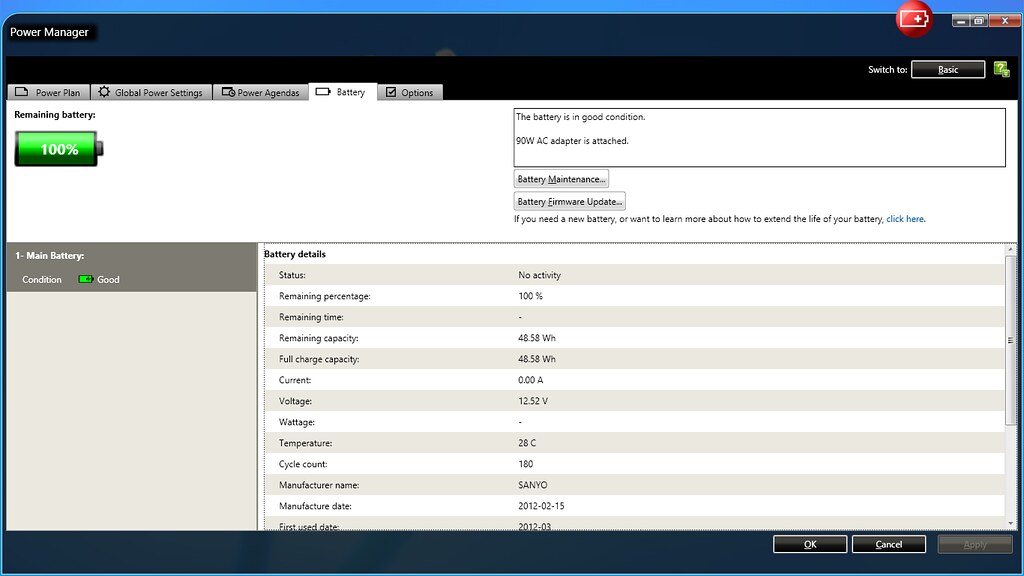Select the 'No activity' status value
1024x576 pixels.
(539, 275)
